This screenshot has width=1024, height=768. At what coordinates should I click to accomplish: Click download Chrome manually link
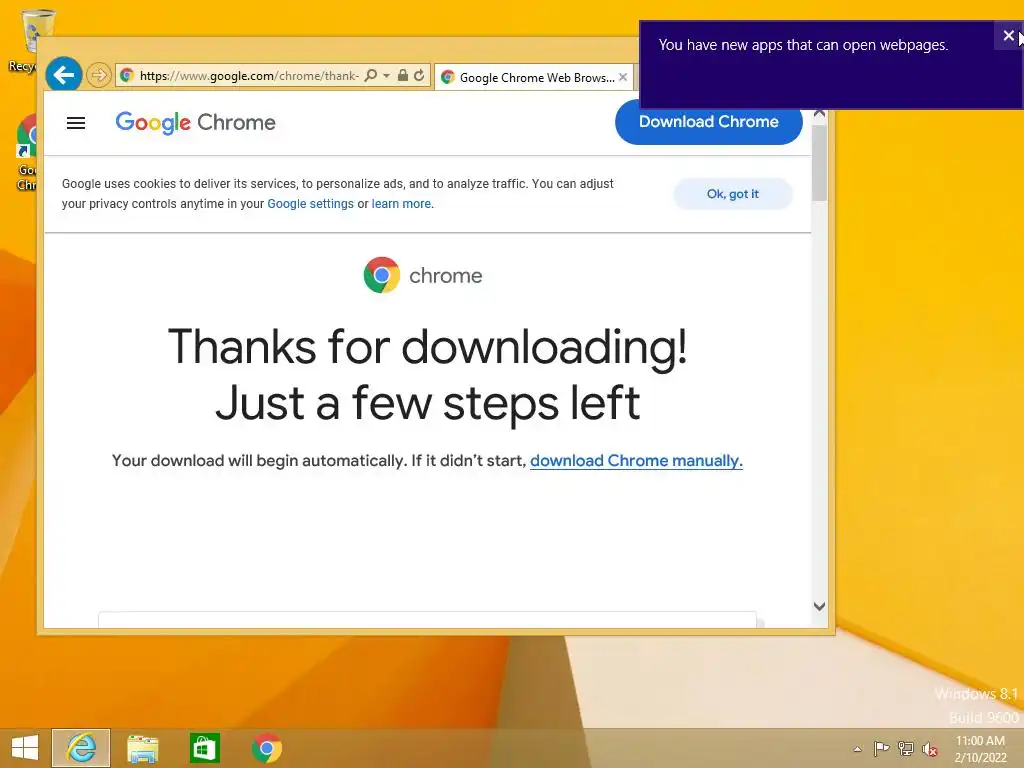(636, 460)
